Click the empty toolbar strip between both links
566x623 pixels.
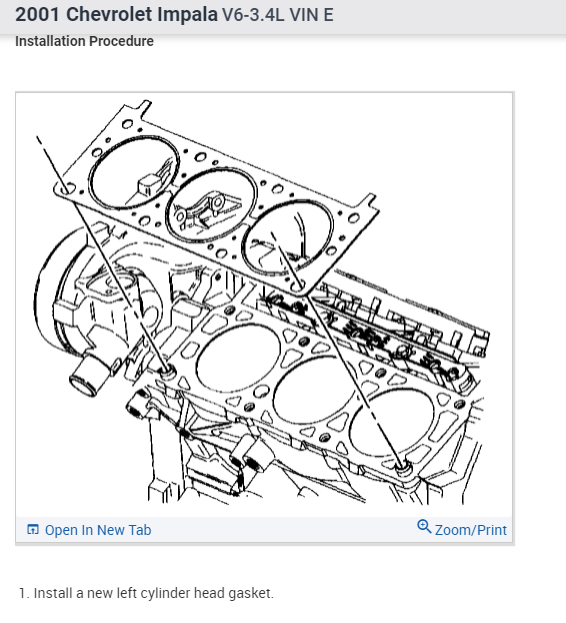click(x=284, y=530)
